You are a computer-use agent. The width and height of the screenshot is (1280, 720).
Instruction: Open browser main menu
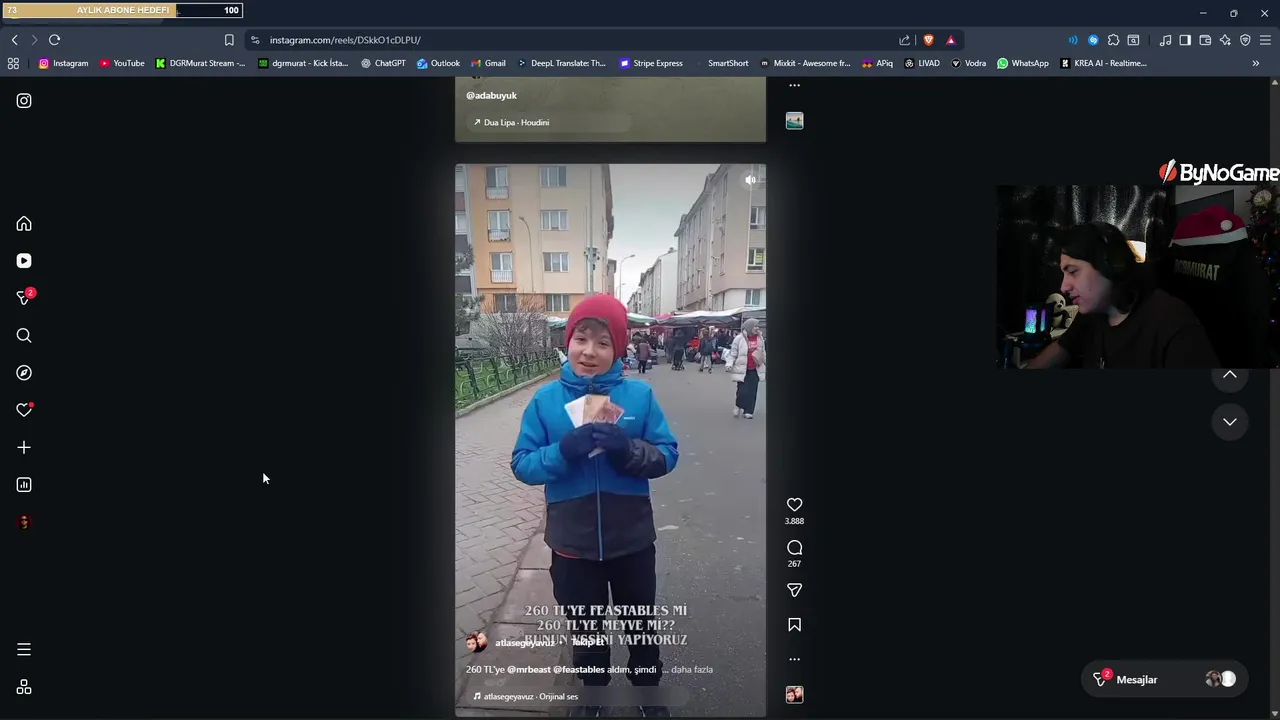(1265, 40)
